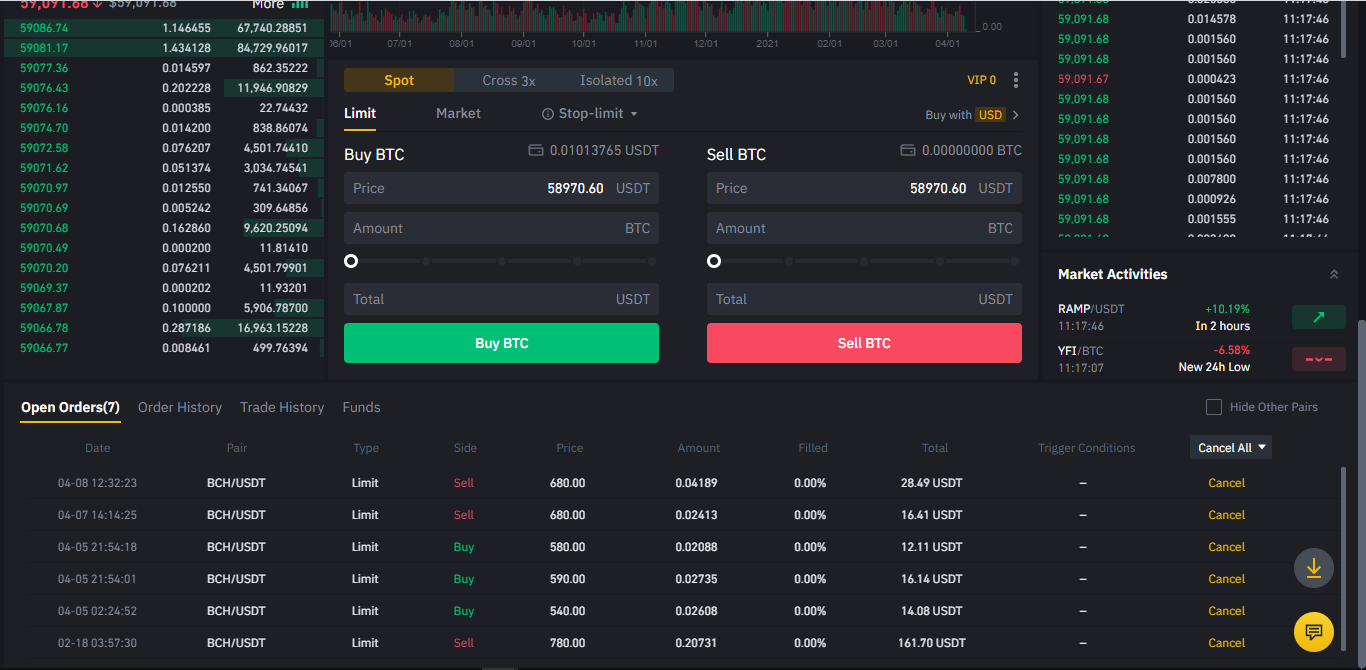Select the Open Orders(7) tab

point(70,407)
